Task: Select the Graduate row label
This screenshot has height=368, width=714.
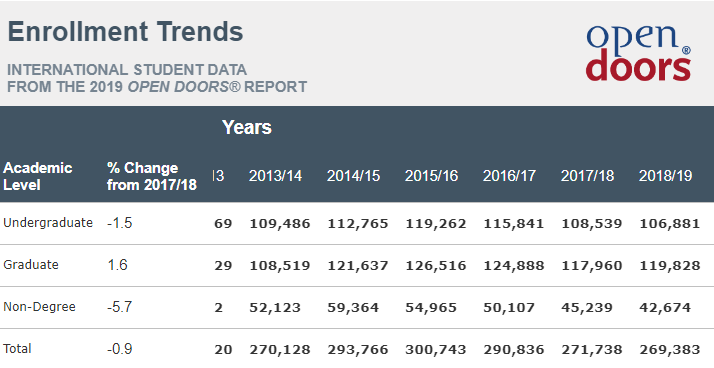Action: [31, 265]
